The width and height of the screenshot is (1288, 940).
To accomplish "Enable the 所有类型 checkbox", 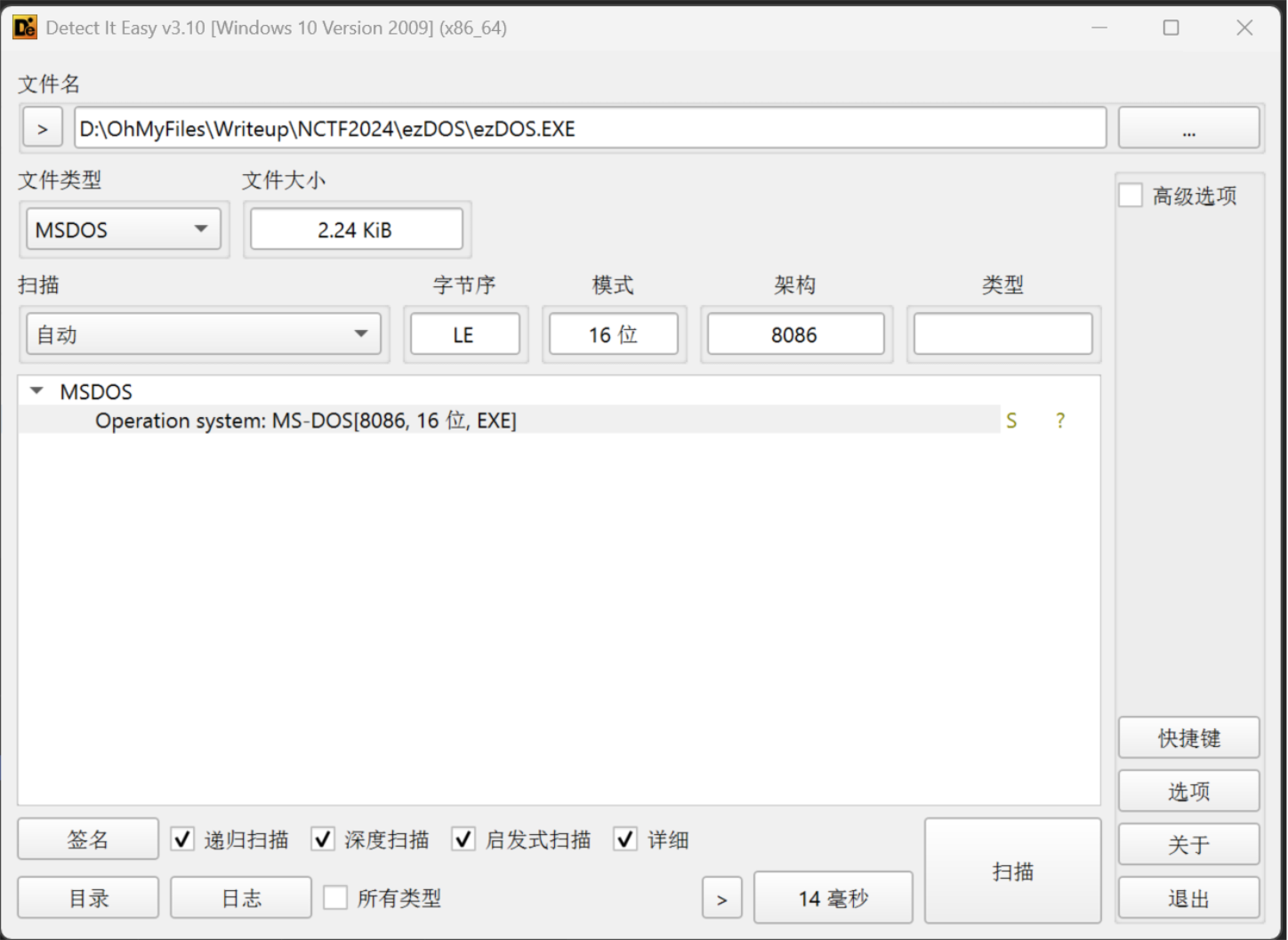I will (x=335, y=897).
